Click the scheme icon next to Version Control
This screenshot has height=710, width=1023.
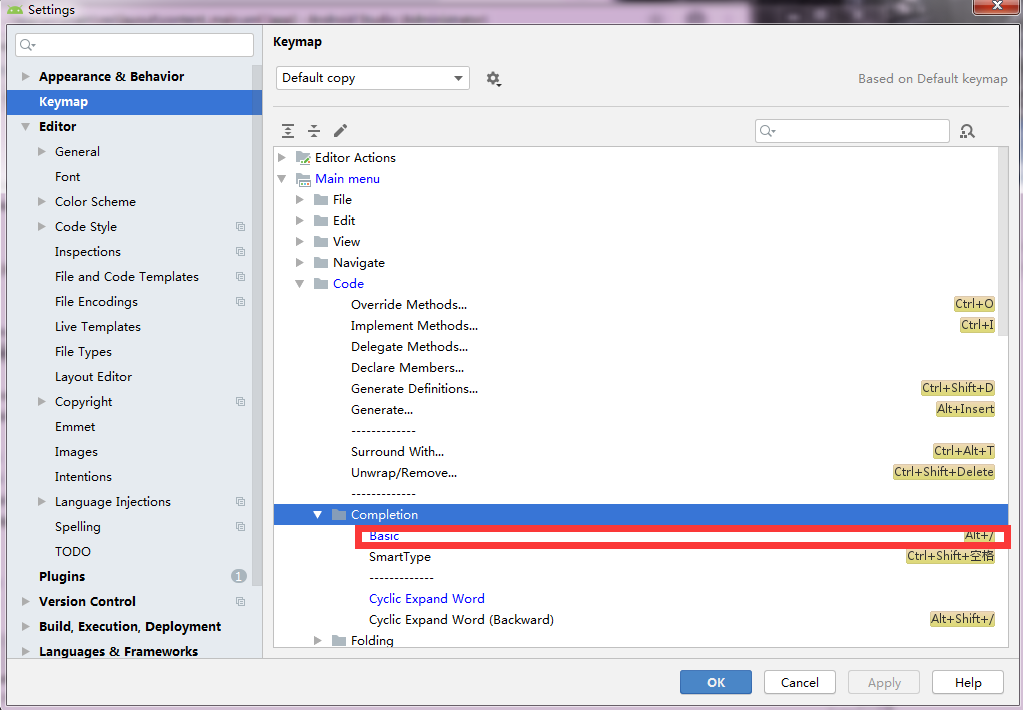pos(240,601)
